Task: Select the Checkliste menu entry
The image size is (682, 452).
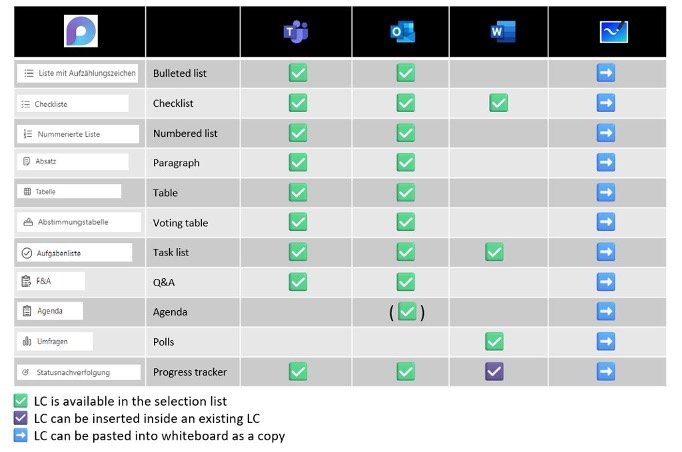Action: (73, 104)
